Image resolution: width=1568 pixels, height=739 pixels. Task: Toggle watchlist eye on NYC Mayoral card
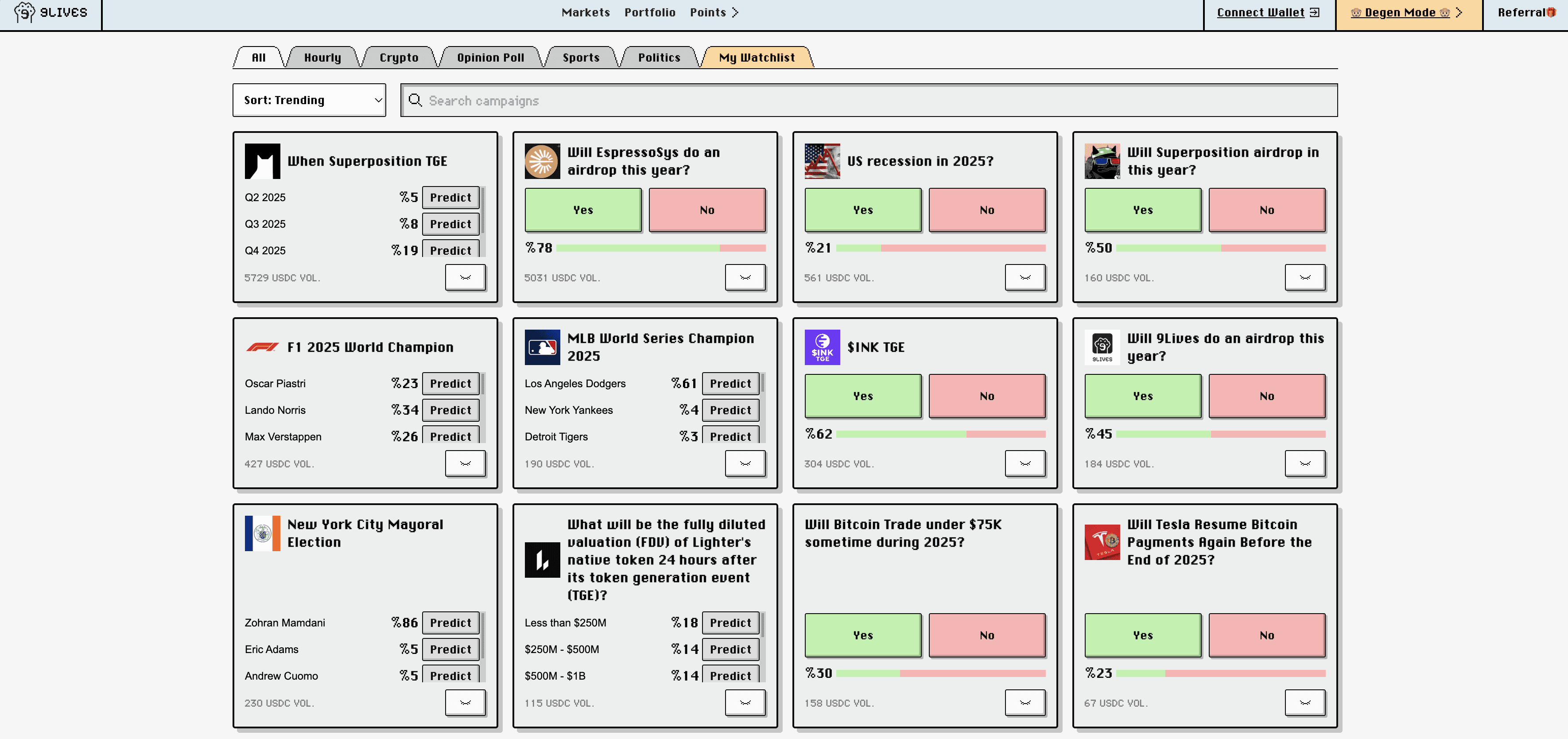[x=465, y=703]
